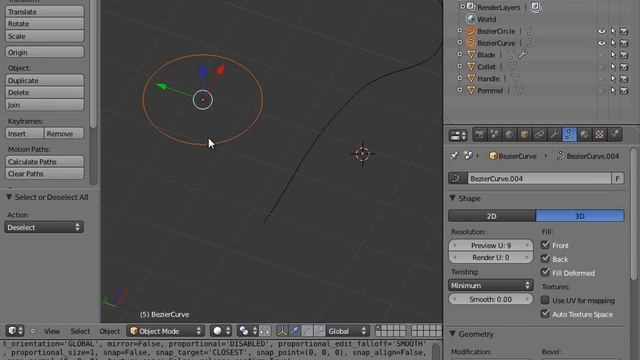Viewport: 640px width, 360px height.
Task: Click the Translate button
Action: pos(44,12)
